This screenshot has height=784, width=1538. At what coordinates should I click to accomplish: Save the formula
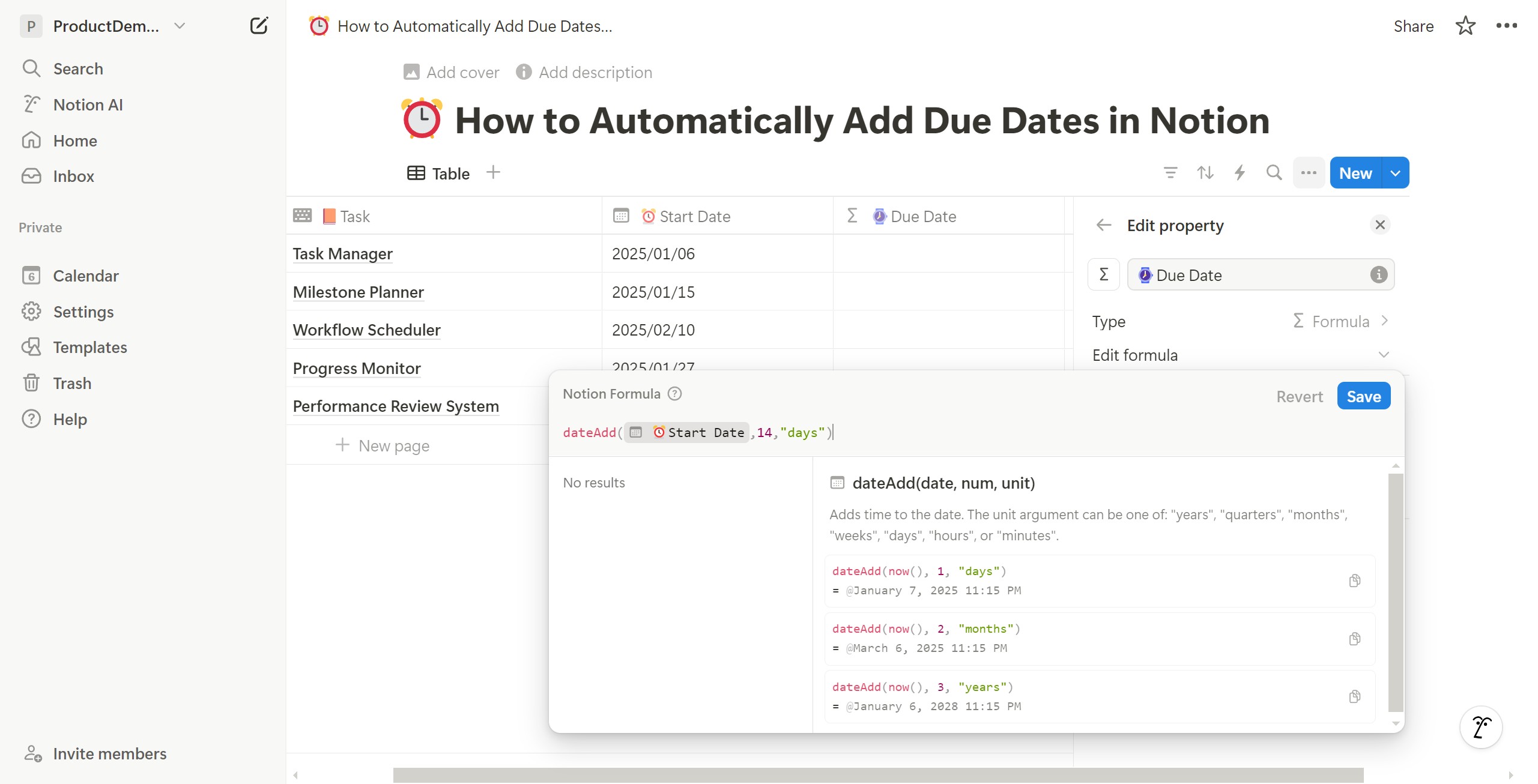1363,396
